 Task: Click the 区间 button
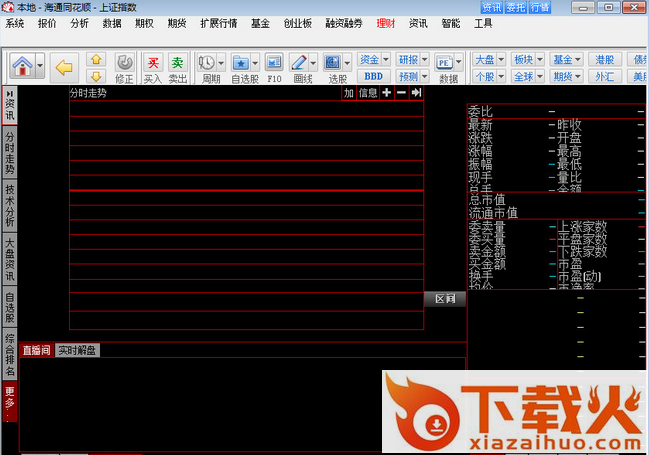pyautogui.click(x=445, y=299)
